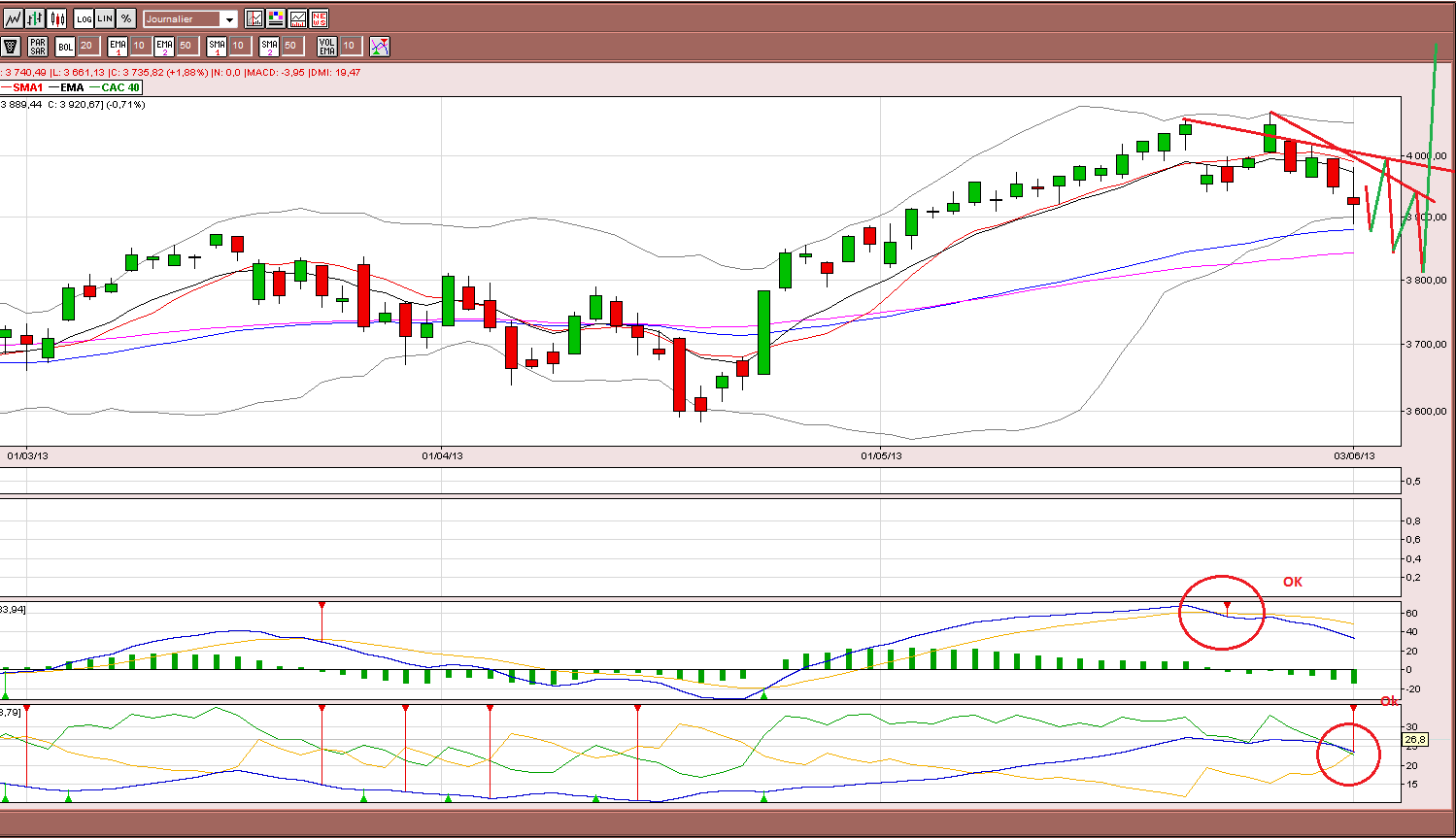Select the candlestick chart style
1456x839 pixels.
click(57, 18)
